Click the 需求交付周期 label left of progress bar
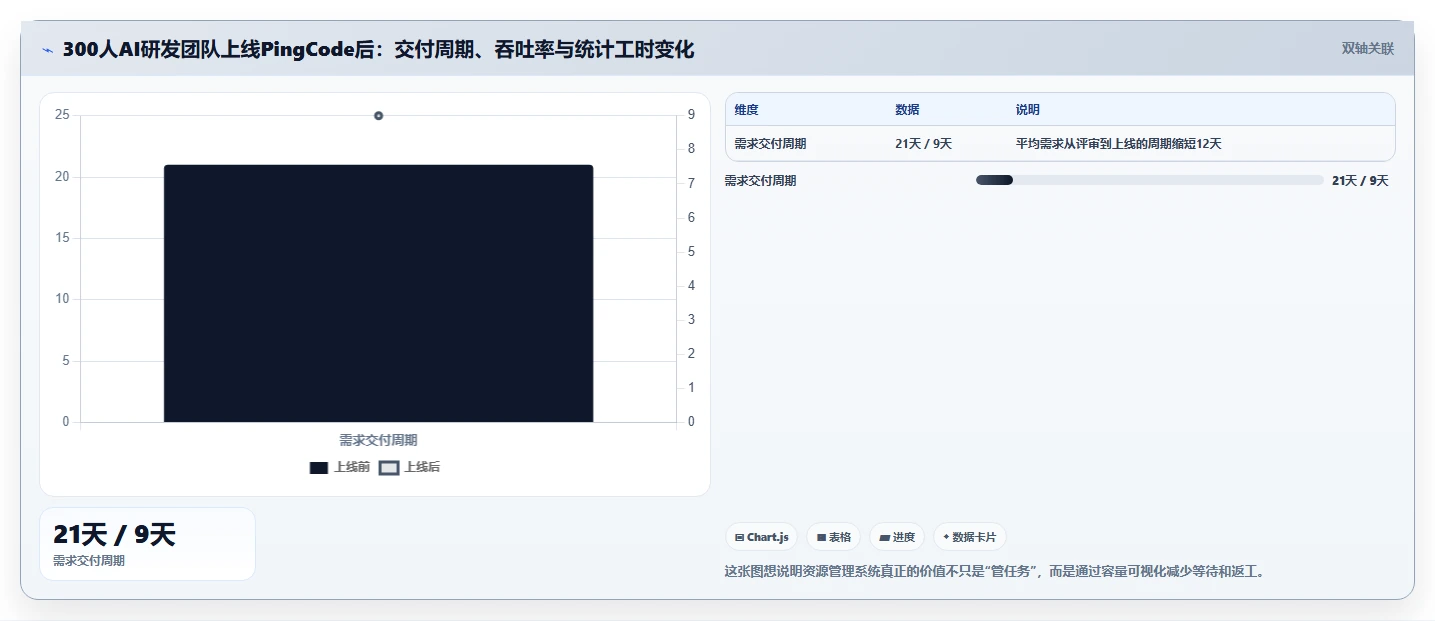This screenshot has width=1435, height=621. click(x=761, y=181)
